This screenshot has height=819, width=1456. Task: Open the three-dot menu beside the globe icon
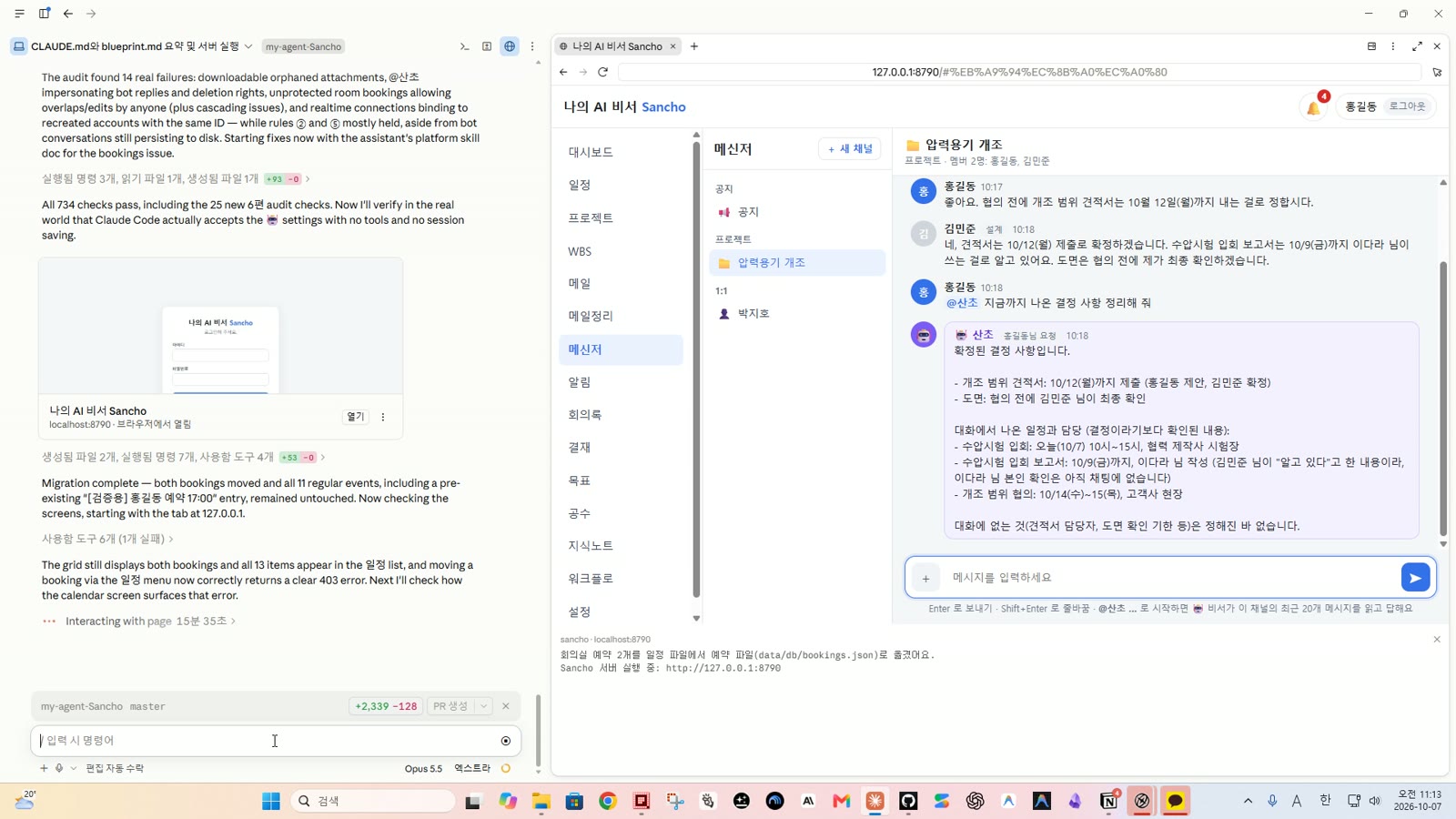pos(532,46)
